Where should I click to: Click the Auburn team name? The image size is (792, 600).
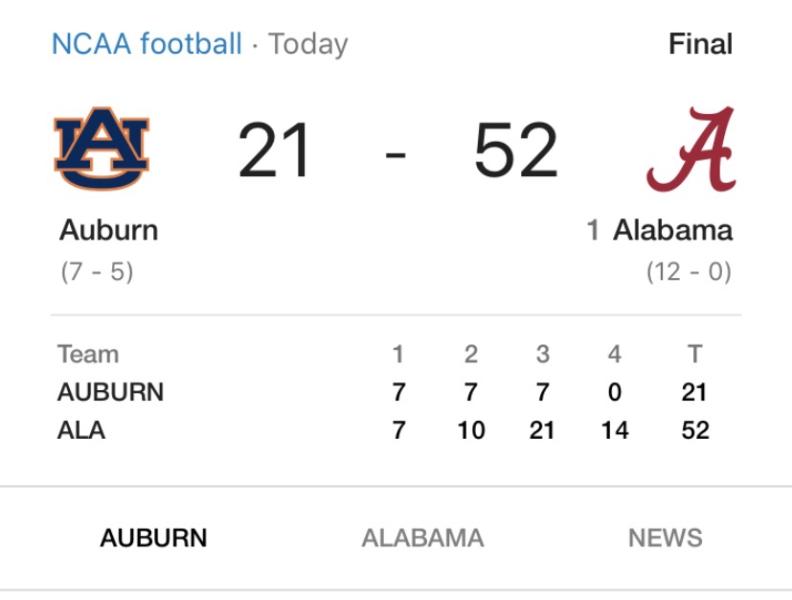coord(109,230)
